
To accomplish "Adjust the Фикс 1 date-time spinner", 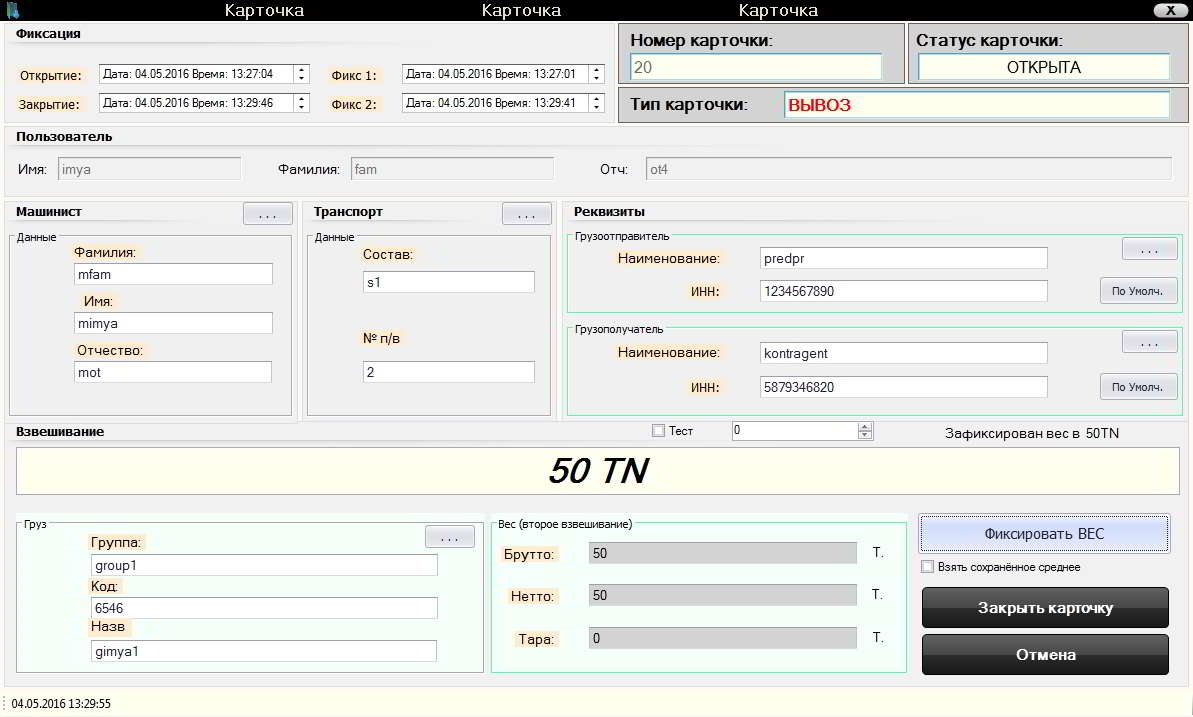I will [597, 74].
